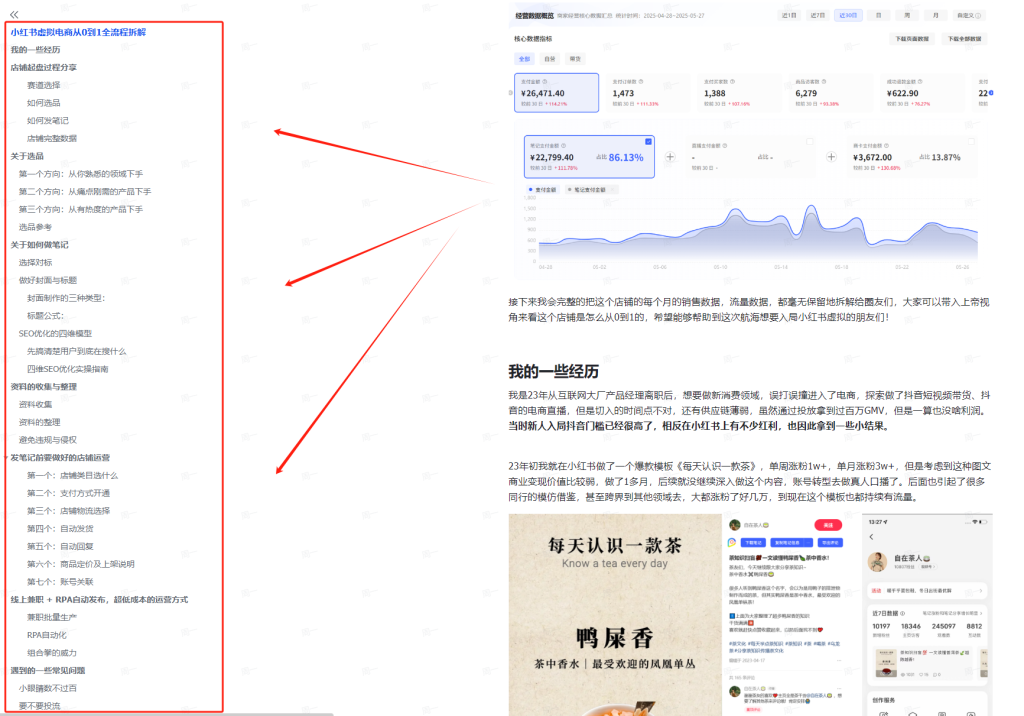The height and width of the screenshot is (716, 1024).
Task: Jump to 我的一些经历 in the outline
Action: point(35,50)
